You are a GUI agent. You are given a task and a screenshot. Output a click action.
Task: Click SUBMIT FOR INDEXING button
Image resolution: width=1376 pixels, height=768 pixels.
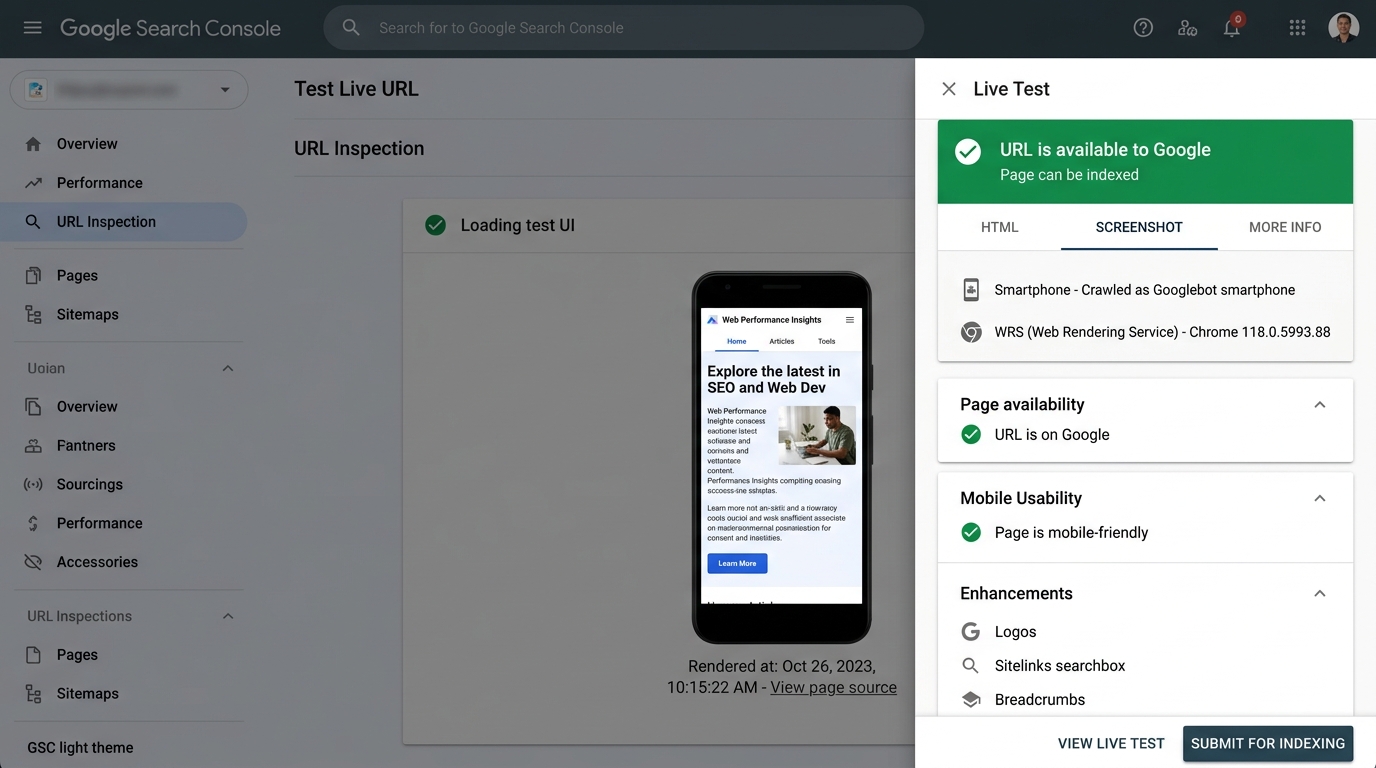pyautogui.click(x=1268, y=744)
